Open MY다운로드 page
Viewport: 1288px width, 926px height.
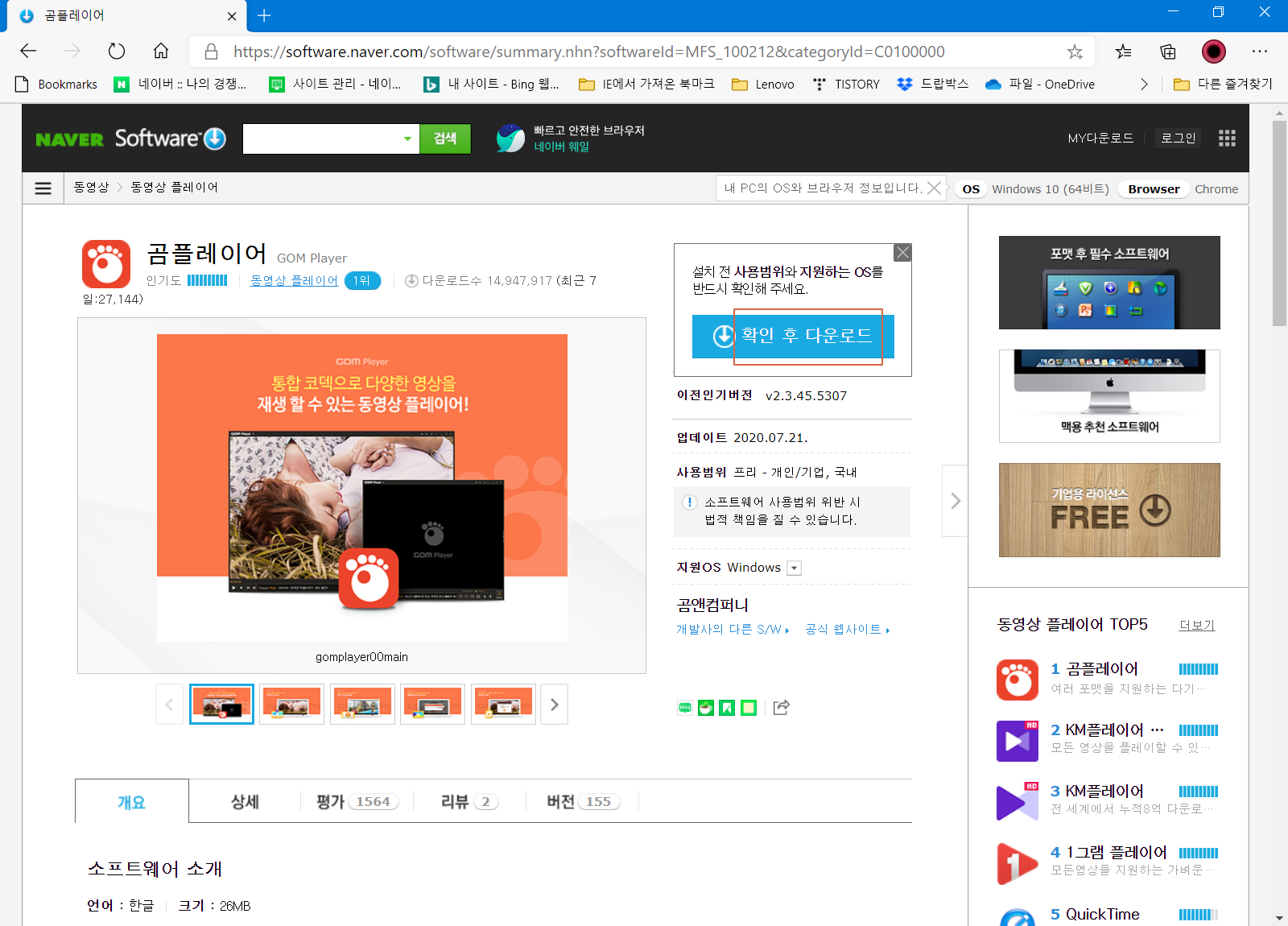tap(1100, 138)
